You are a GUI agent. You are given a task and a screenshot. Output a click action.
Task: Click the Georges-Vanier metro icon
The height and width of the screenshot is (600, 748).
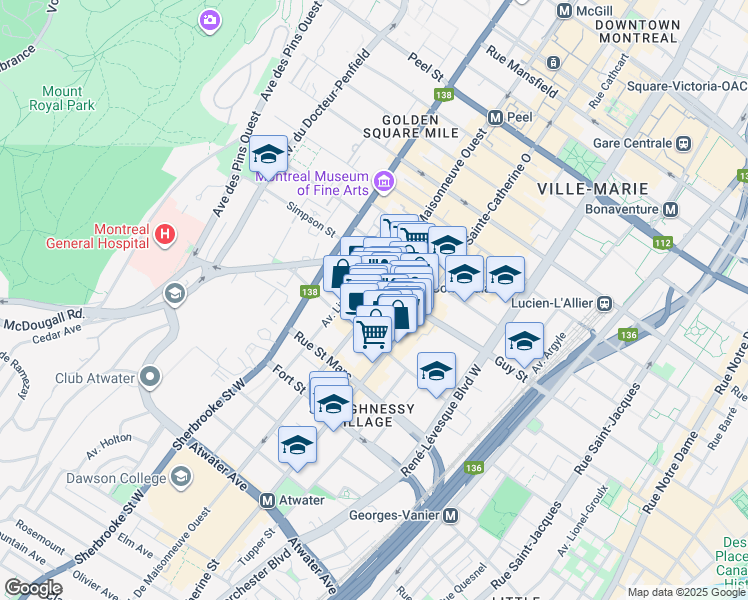[x=450, y=516]
